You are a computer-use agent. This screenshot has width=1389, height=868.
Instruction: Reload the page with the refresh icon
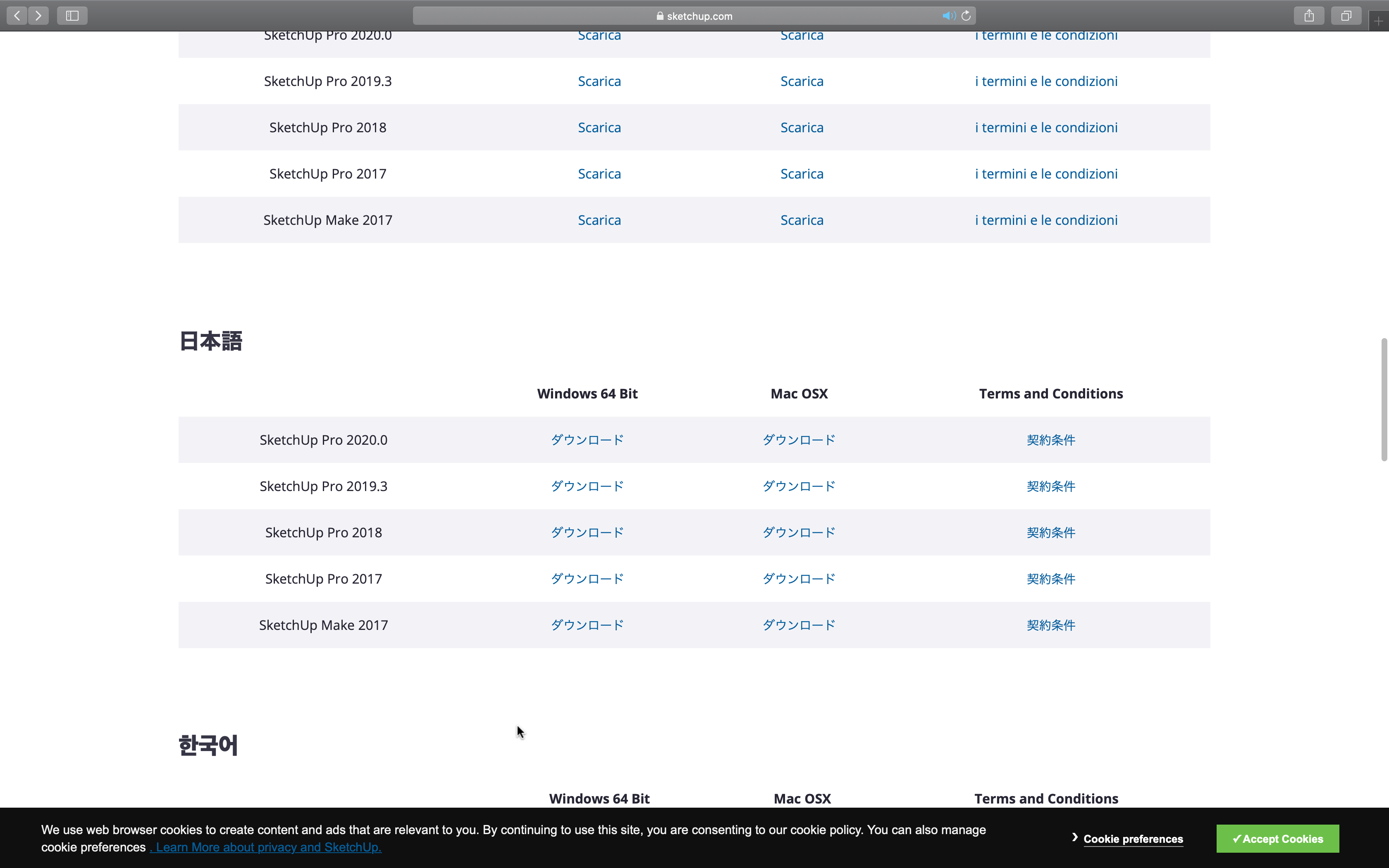967,16
